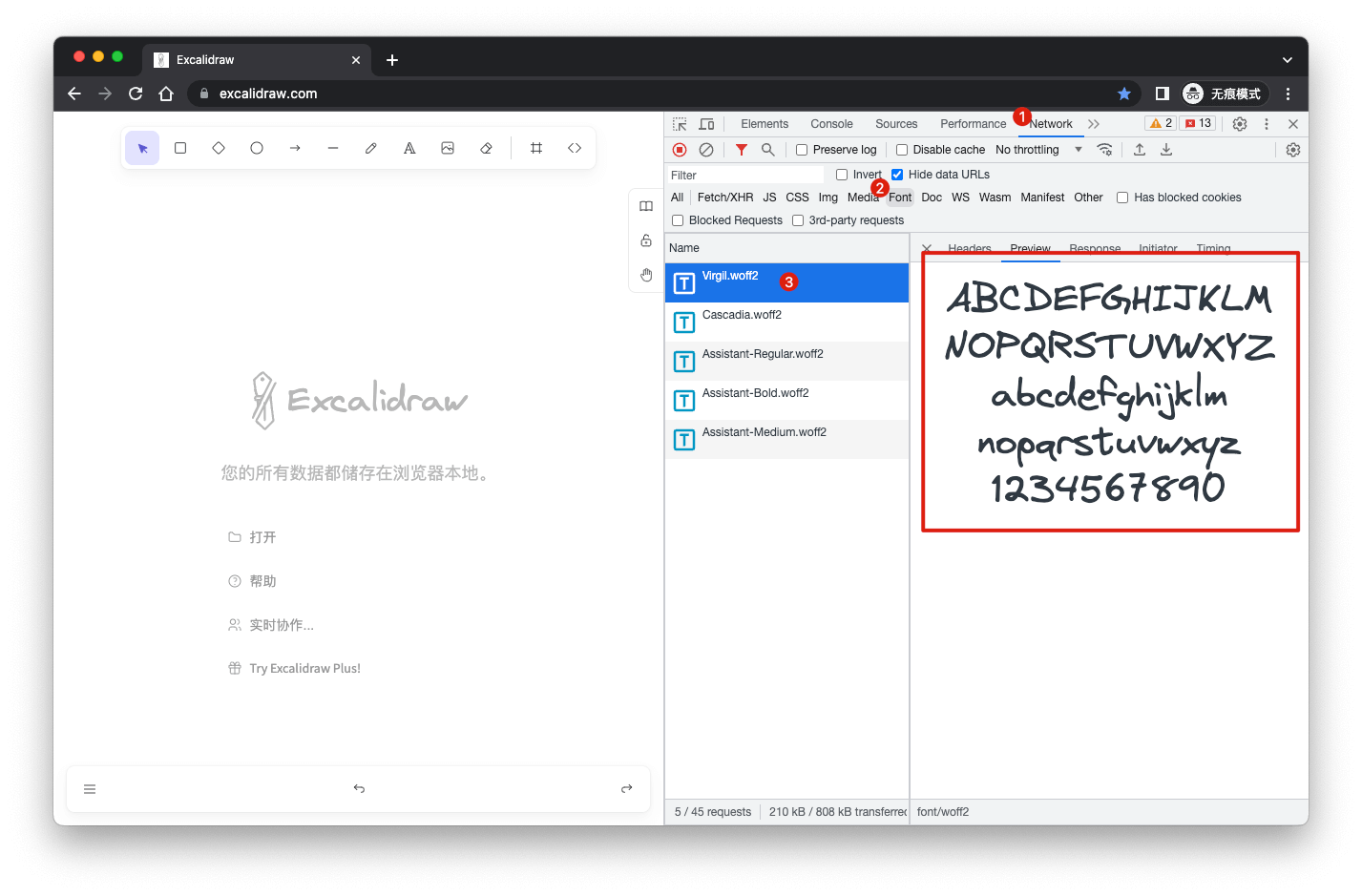This screenshot has height=896, width=1362.
Task: Stop recording the network log
Action: click(680, 150)
